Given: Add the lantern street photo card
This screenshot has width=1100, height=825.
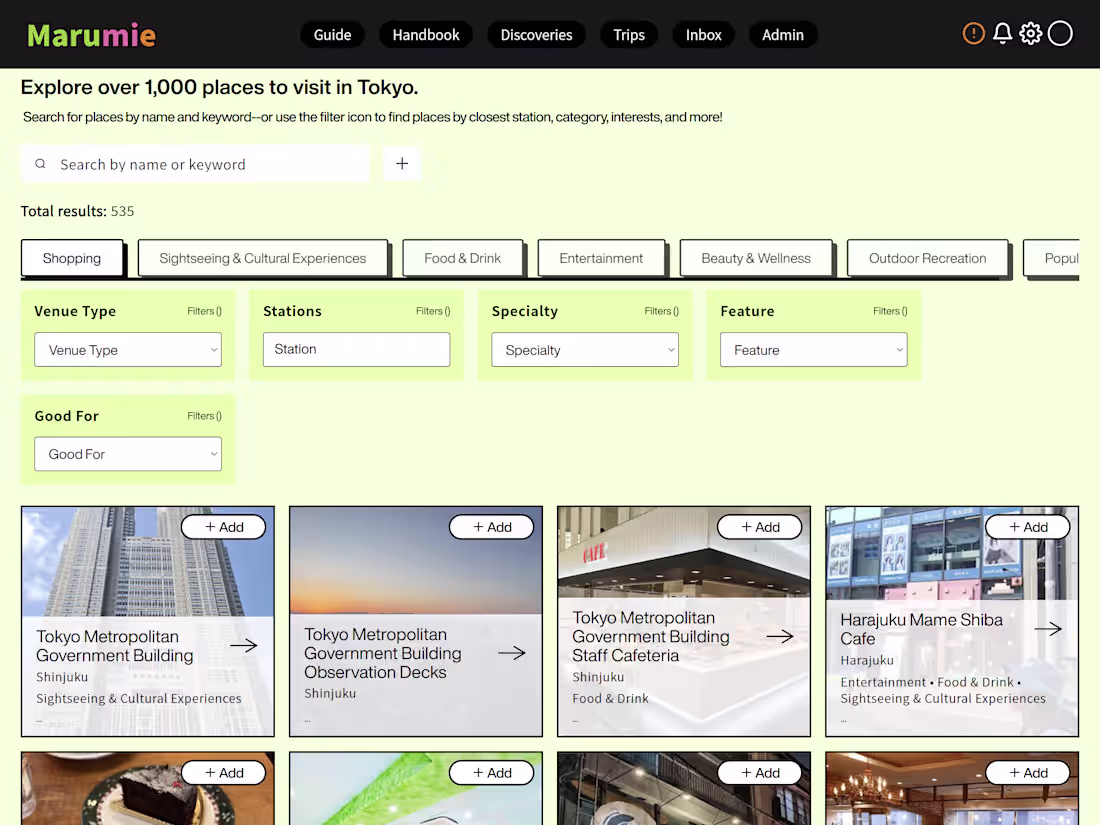Looking at the screenshot, I should 760,772.
